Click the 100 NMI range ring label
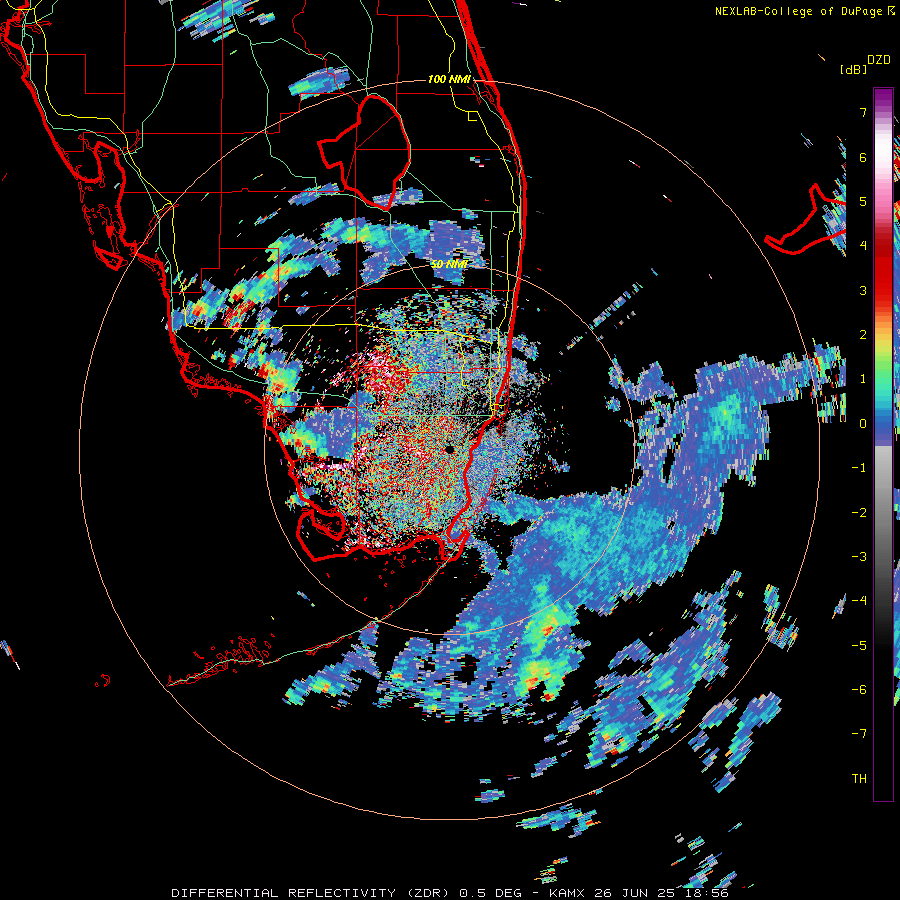Image resolution: width=900 pixels, height=900 pixels. 449,79
